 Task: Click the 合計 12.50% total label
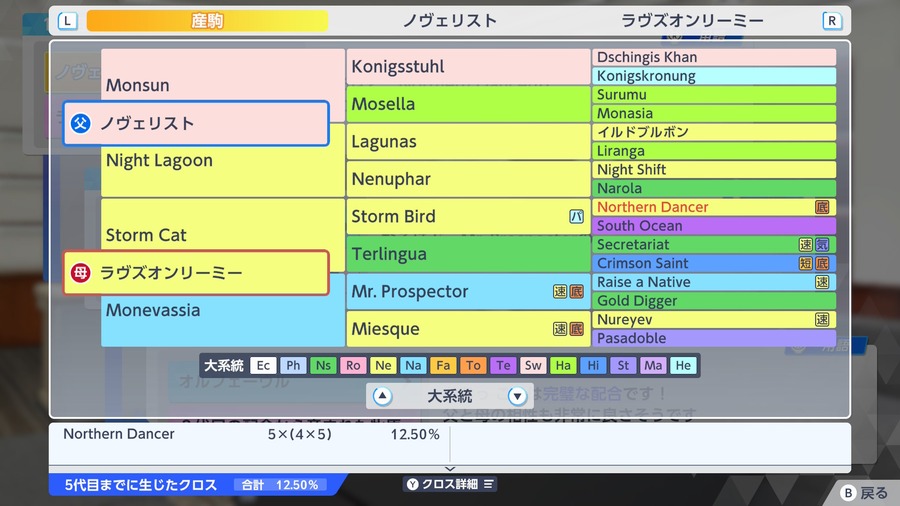pos(280,485)
